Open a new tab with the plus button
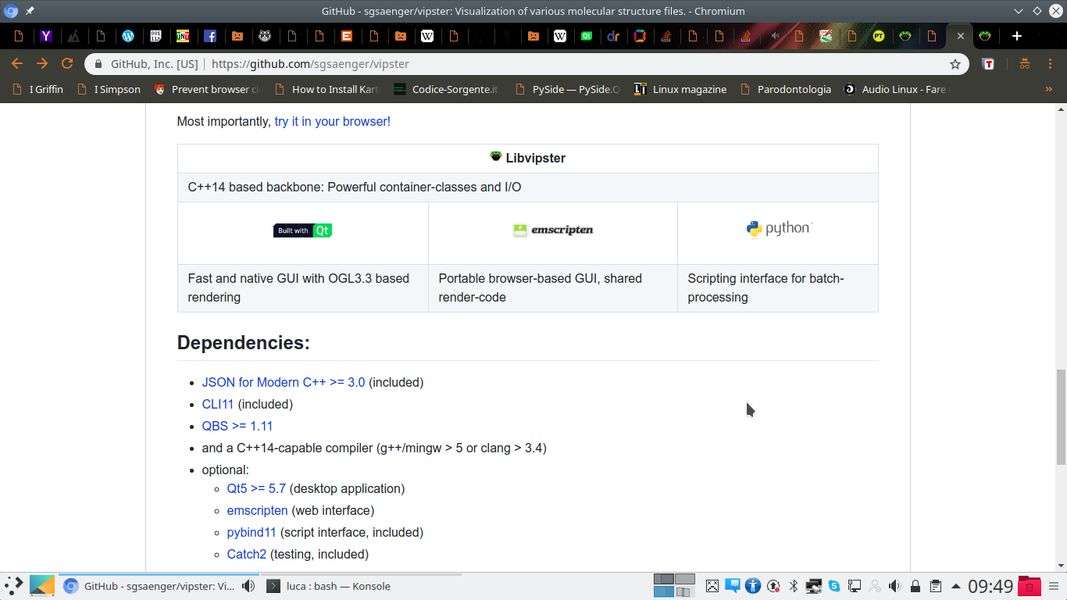The height and width of the screenshot is (600, 1067). [1017, 36]
